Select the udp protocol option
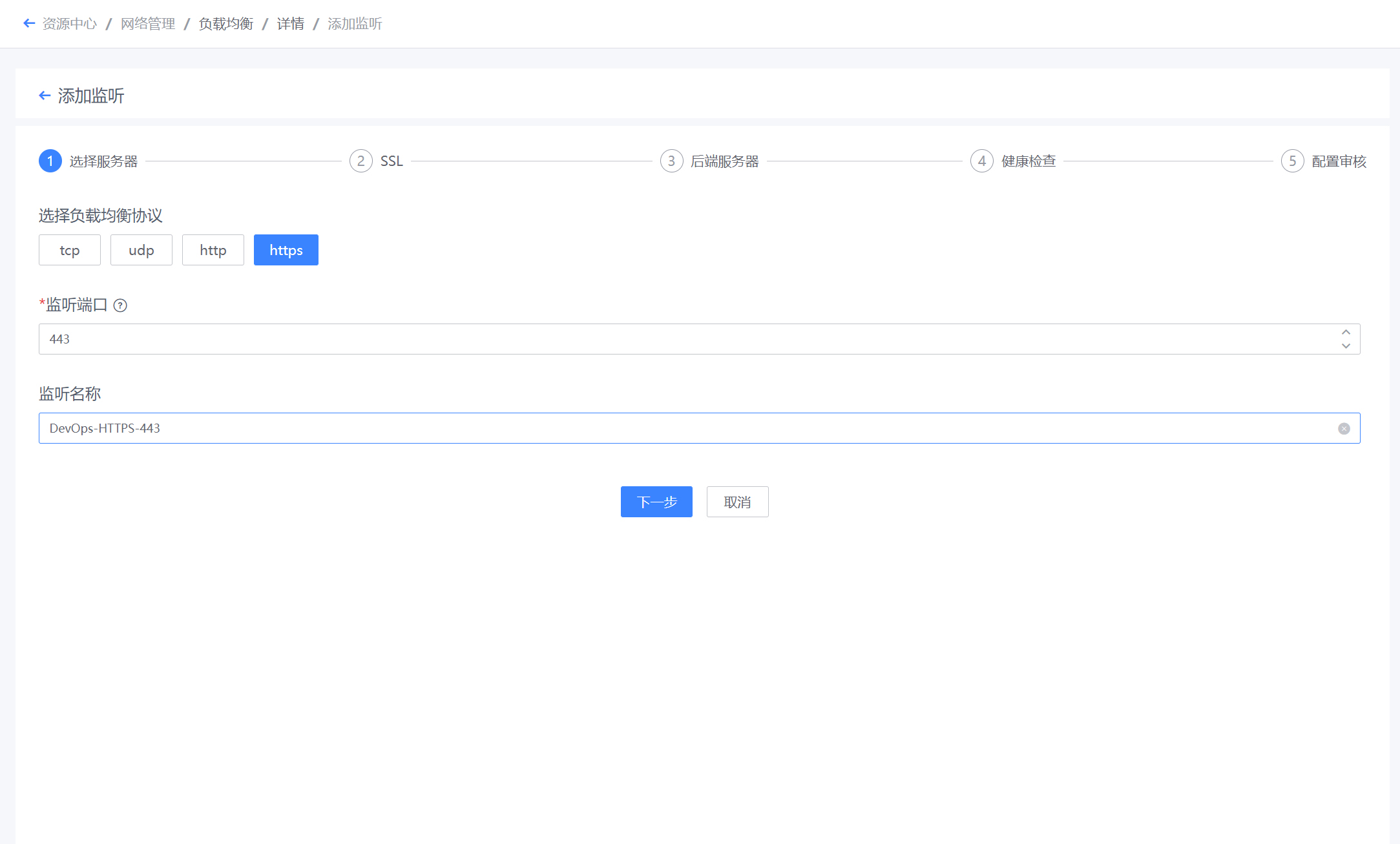The height and width of the screenshot is (844, 1400). (141, 251)
